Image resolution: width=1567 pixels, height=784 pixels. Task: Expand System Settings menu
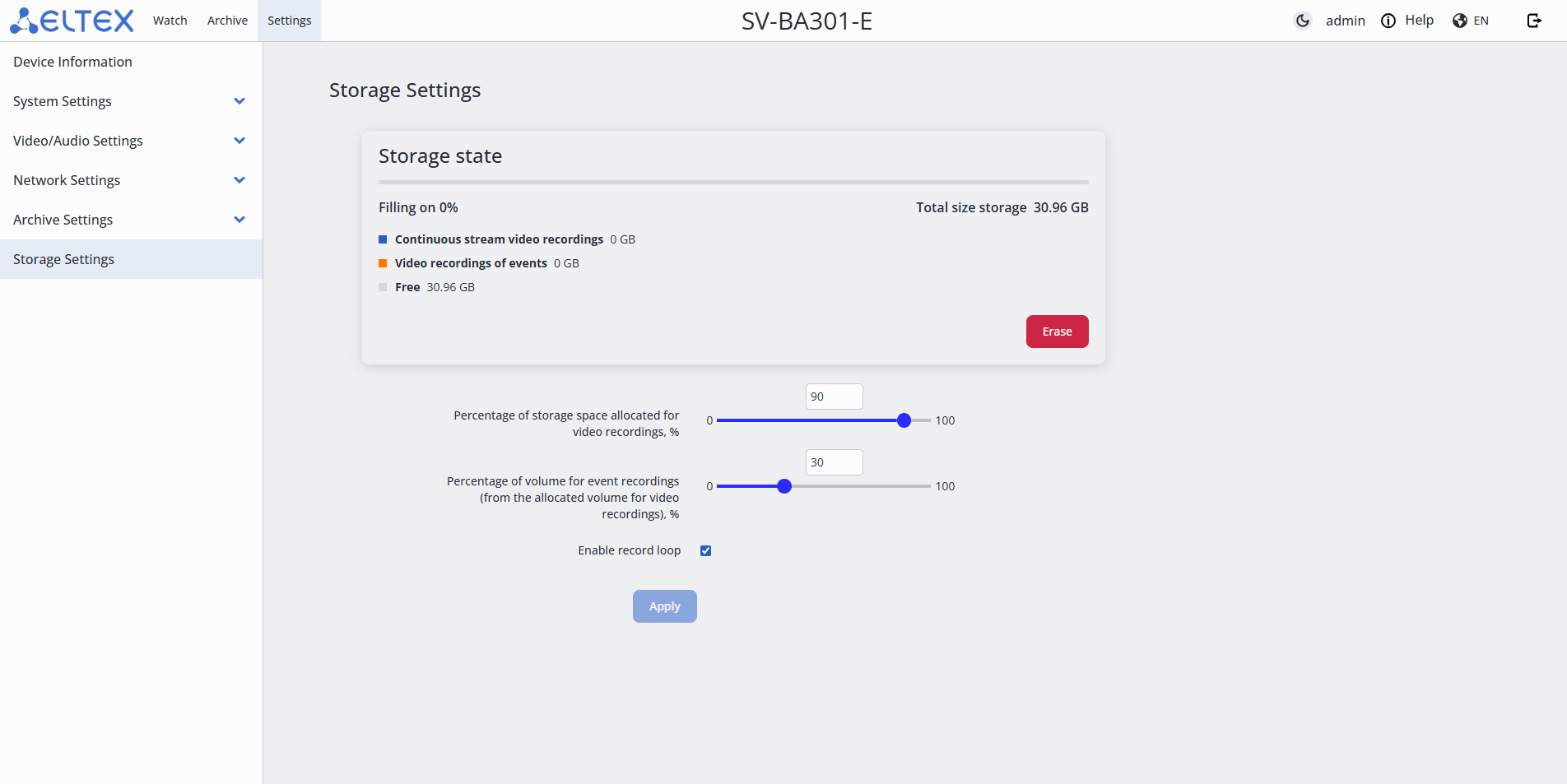[x=239, y=101]
